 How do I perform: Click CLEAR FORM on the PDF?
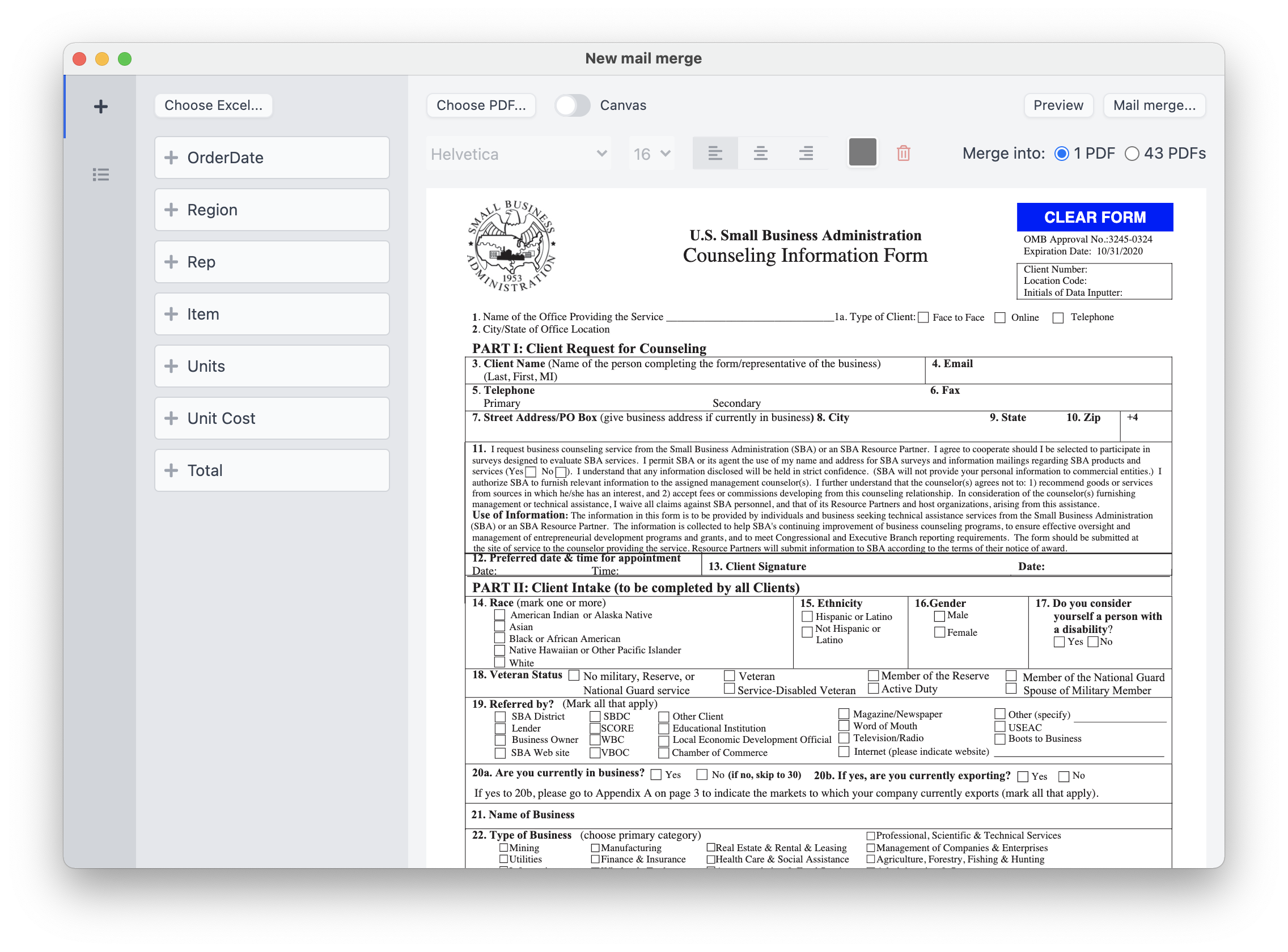click(1094, 217)
